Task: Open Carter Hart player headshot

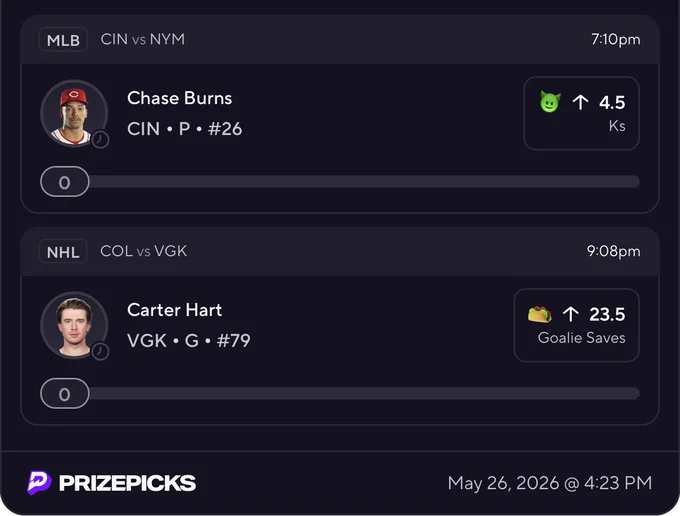Action: pos(74,325)
